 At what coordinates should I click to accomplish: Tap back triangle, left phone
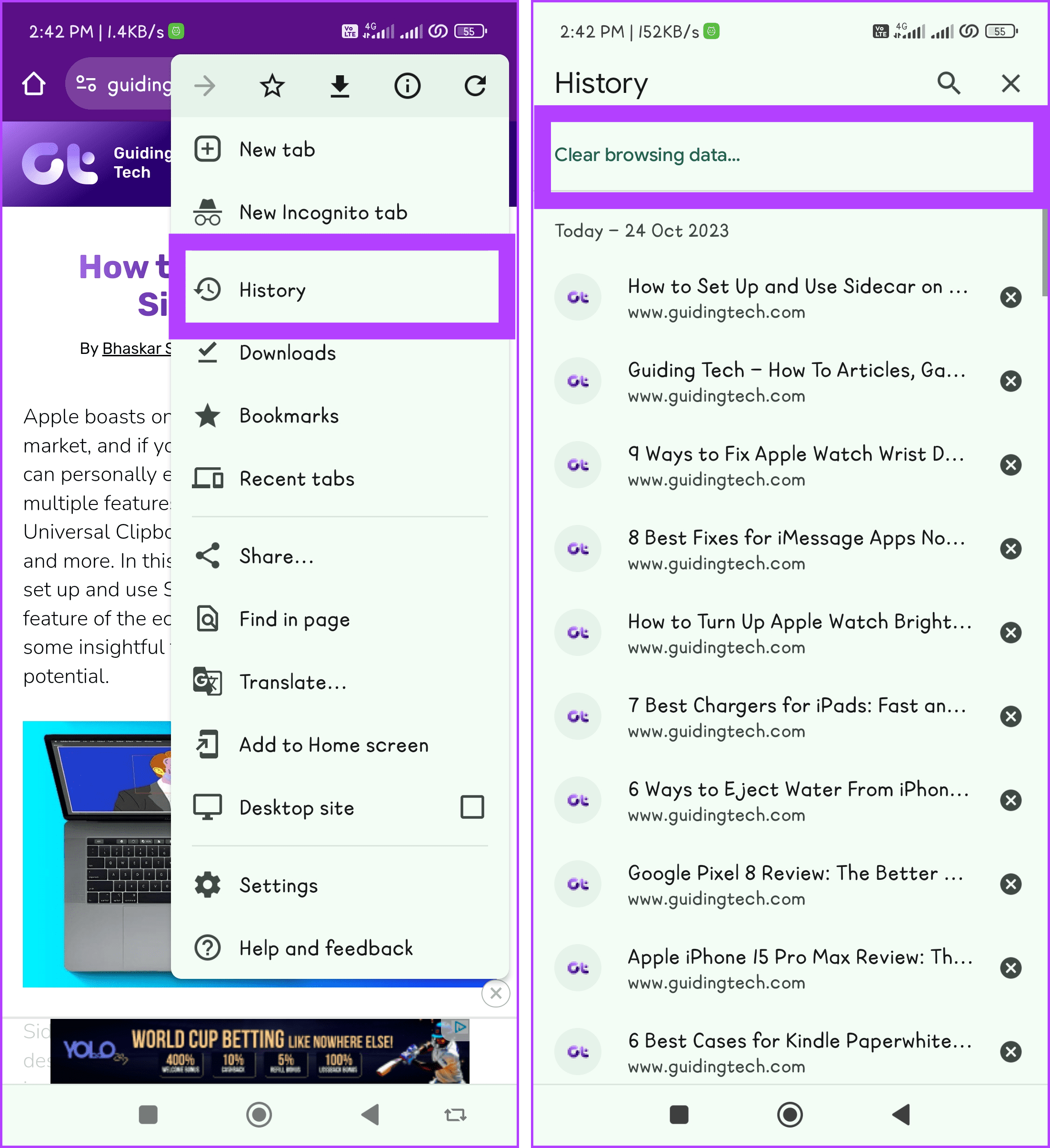(370, 1114)
